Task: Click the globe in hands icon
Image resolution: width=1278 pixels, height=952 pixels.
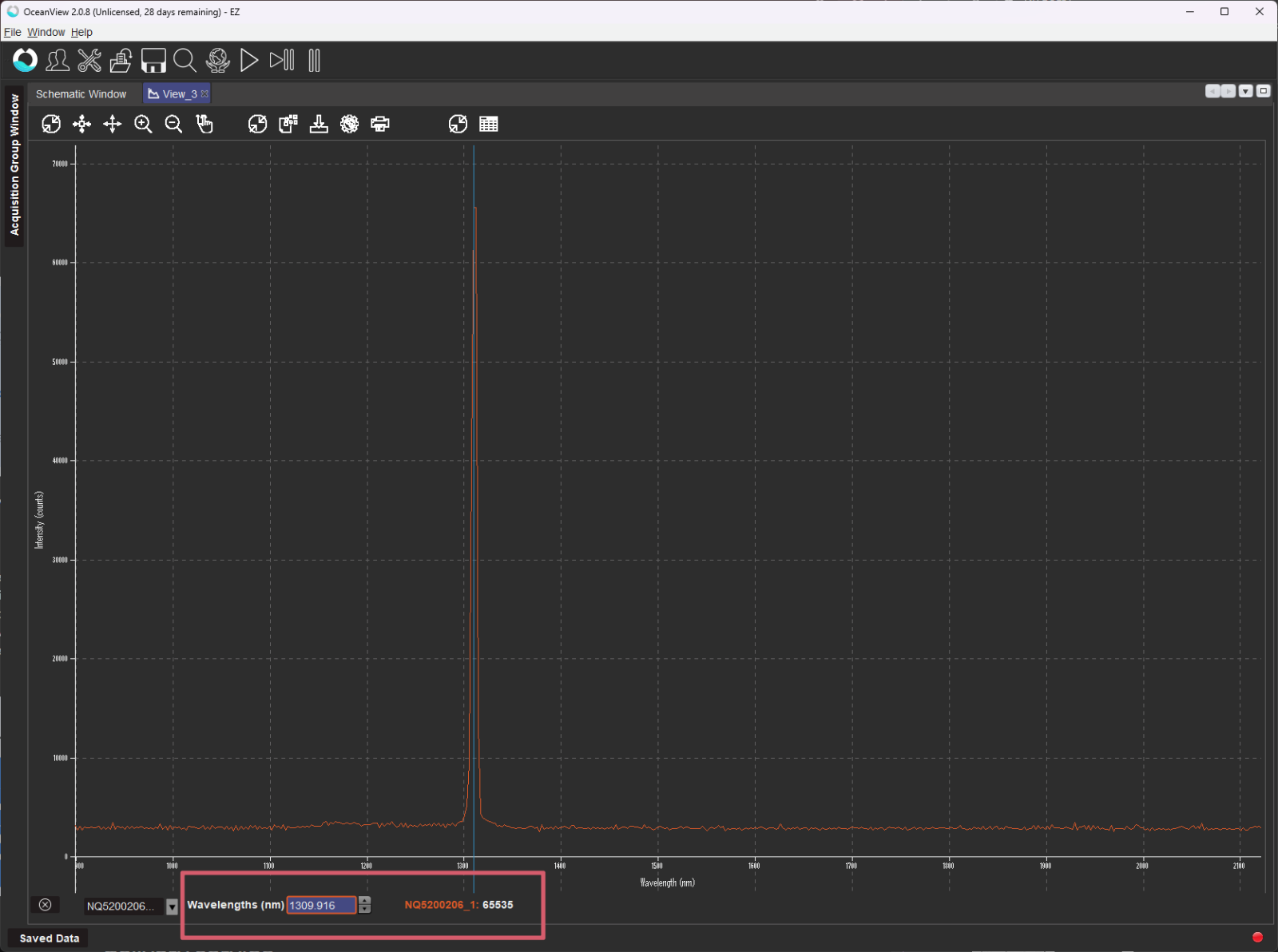Action: coord(217,61)
